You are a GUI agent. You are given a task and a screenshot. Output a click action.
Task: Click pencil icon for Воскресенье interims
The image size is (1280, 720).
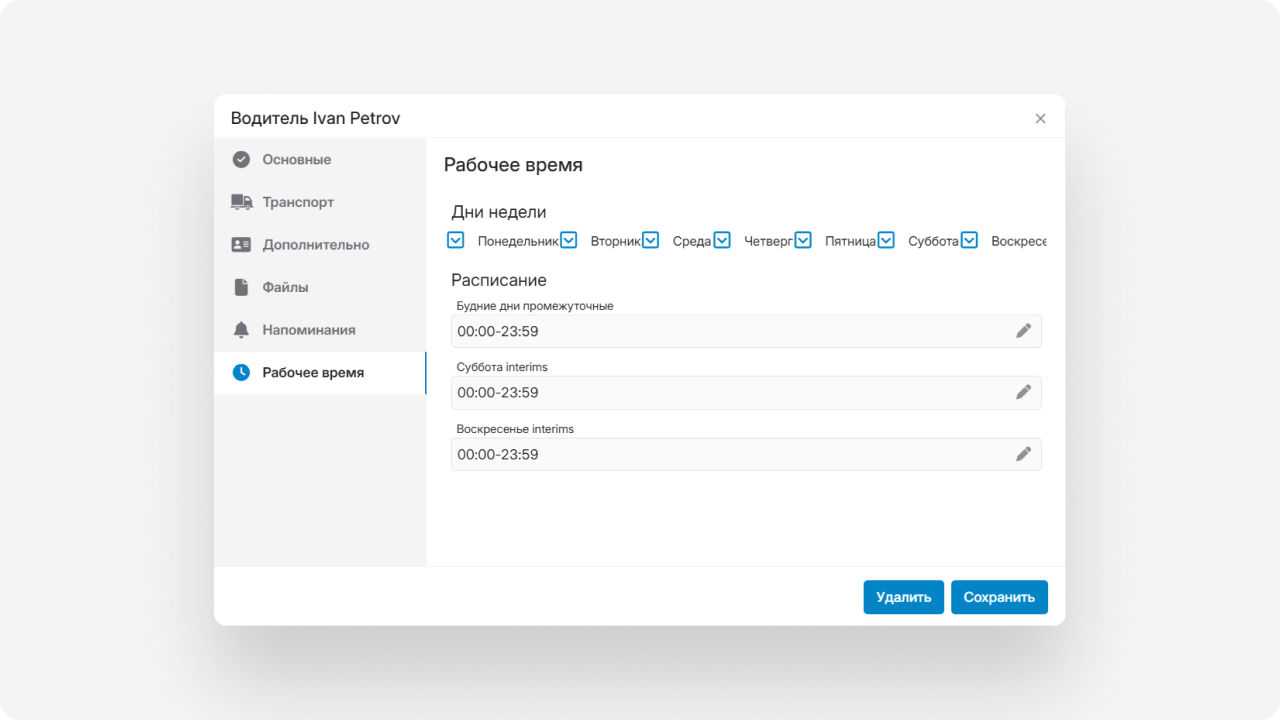(x=1023, y=454)
